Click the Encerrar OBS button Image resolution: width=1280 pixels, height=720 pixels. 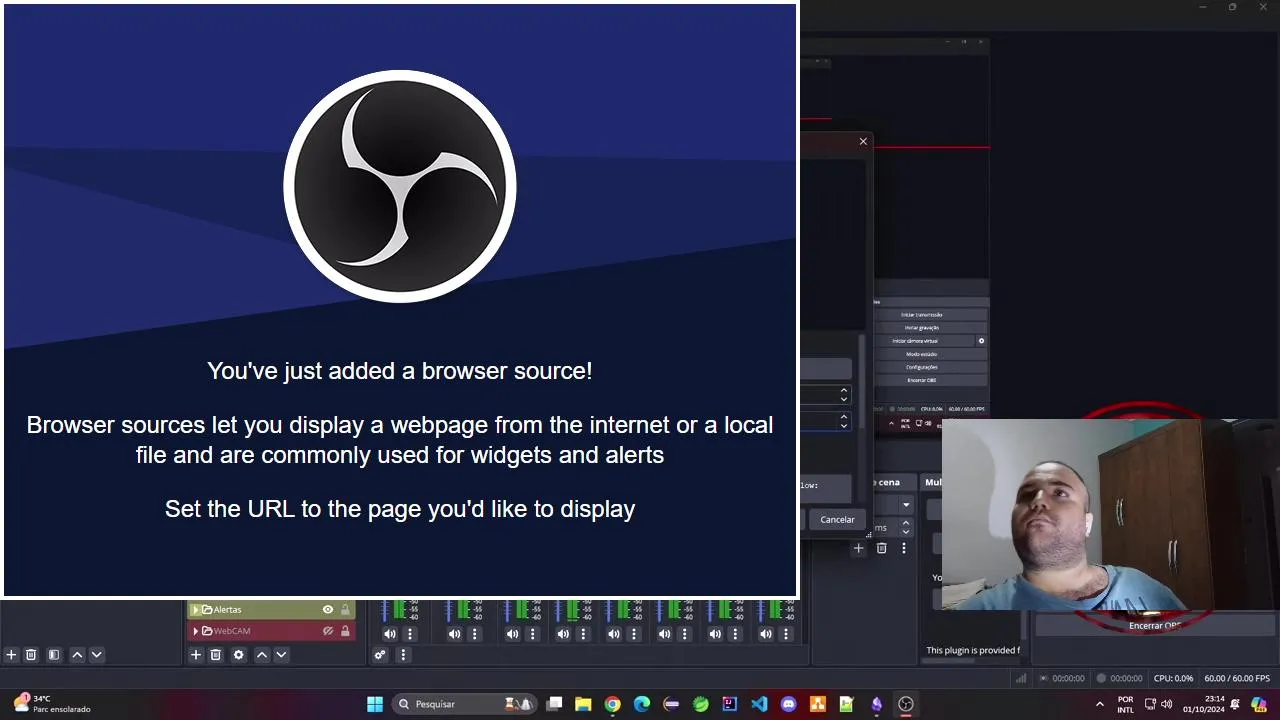(x=1155, y=625)
